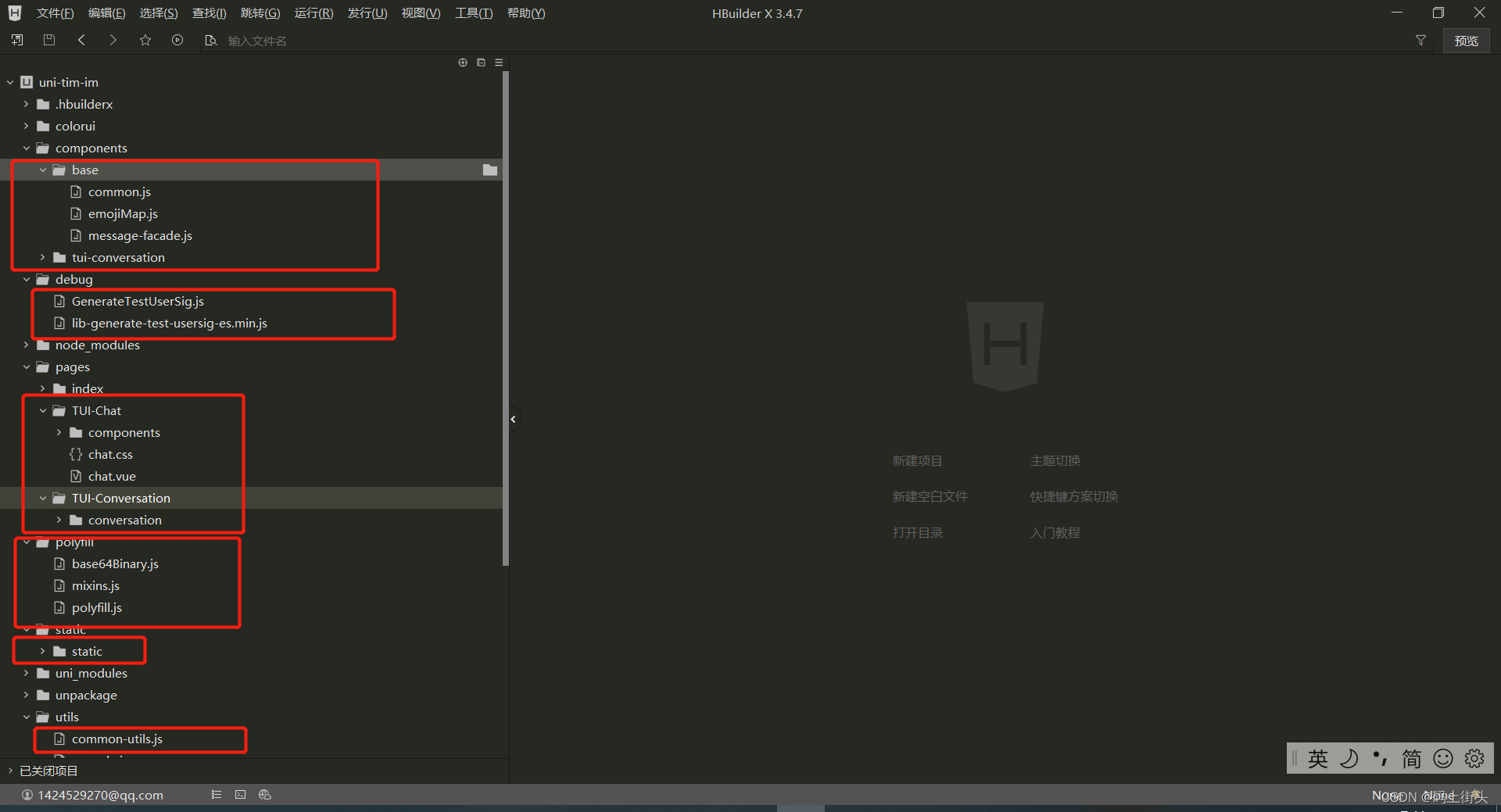Expand the colorui folder
Viewport: 1501px width, 812px height.
tap(27, 126)
